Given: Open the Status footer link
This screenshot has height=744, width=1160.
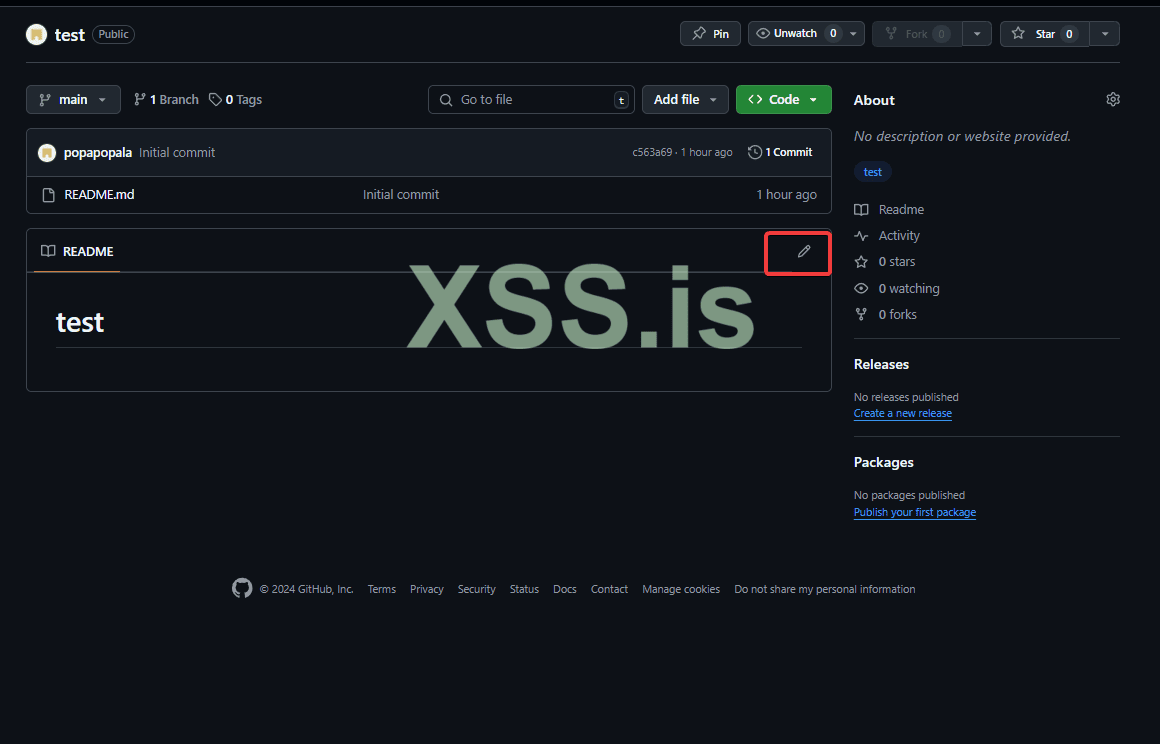Looking at the screenshot, I should [x=524, y=589].
